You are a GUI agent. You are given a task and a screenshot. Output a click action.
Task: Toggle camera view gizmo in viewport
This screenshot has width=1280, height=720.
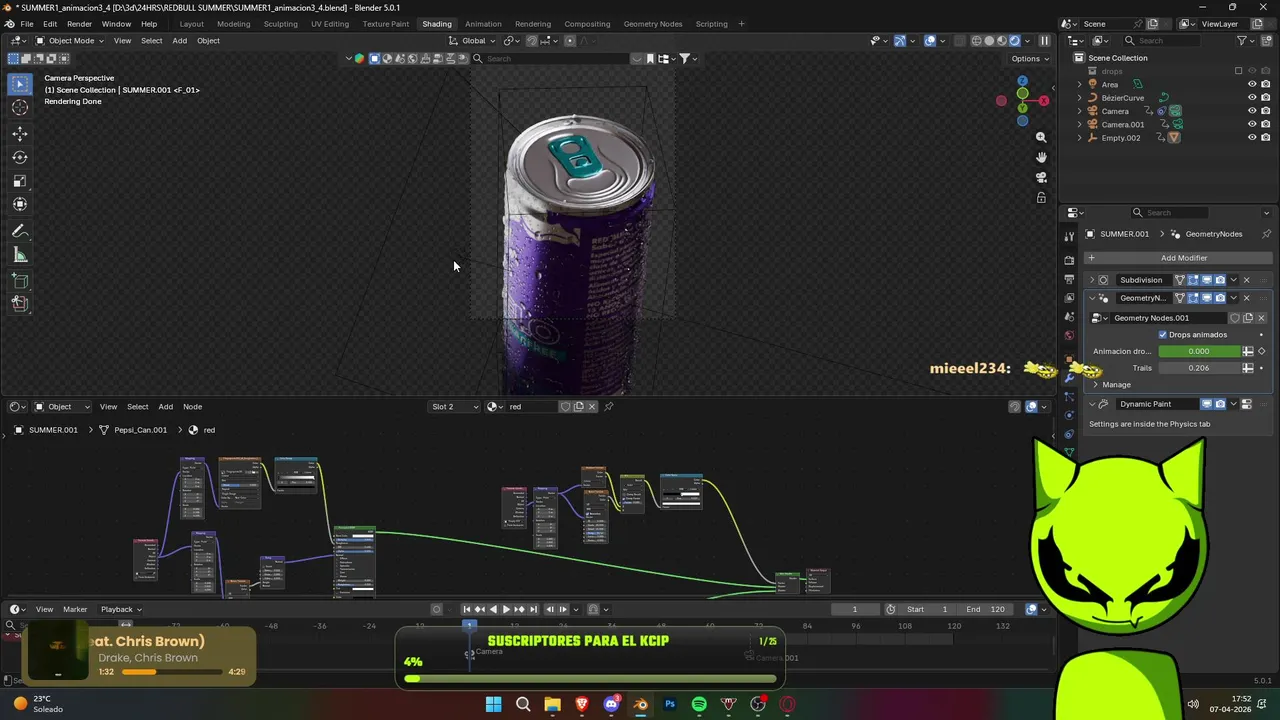click(1041, 177)
